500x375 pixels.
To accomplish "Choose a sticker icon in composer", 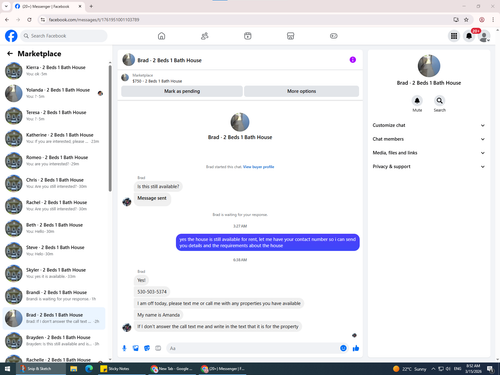I will (147, 348).
